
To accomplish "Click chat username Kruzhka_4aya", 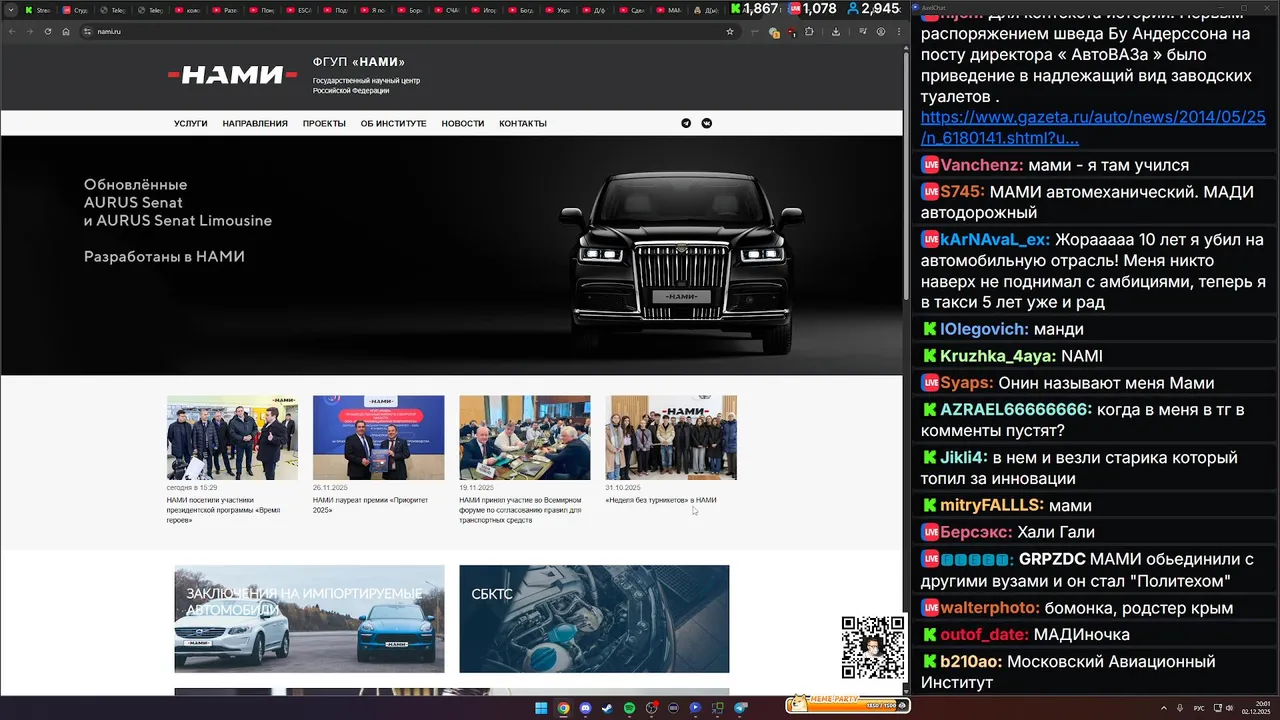I will tap(996, 356).
